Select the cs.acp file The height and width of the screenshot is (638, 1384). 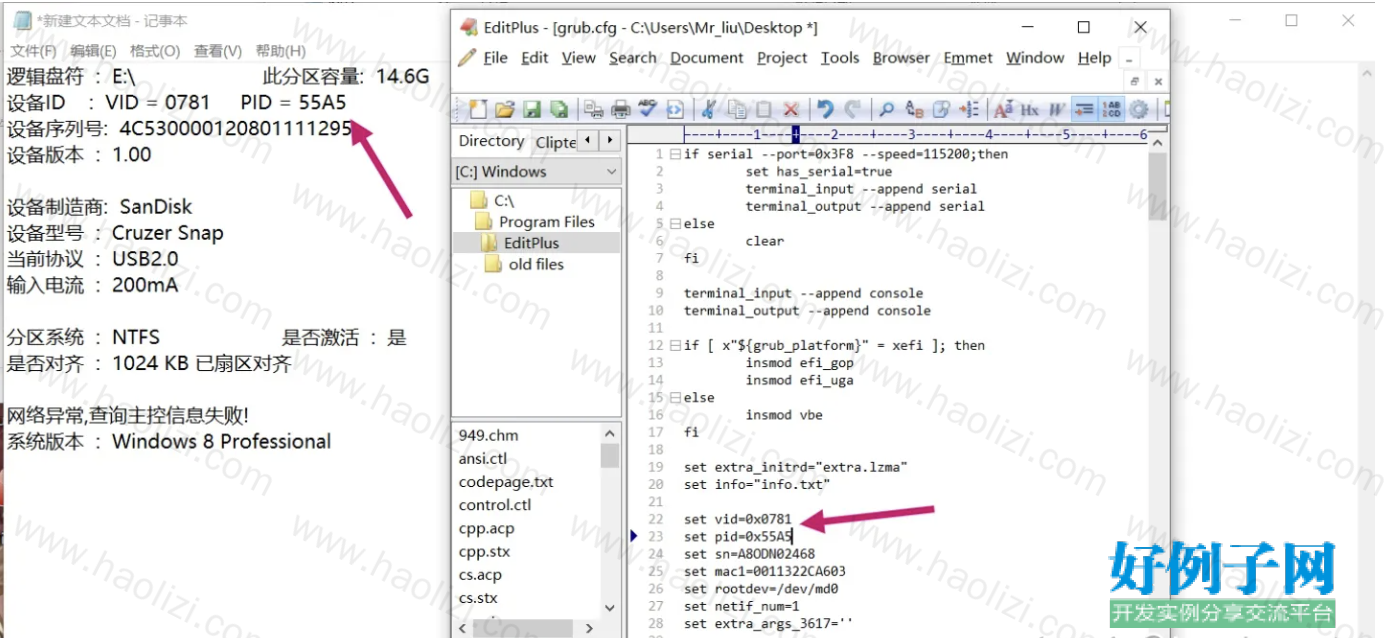[x=480, y=574]
